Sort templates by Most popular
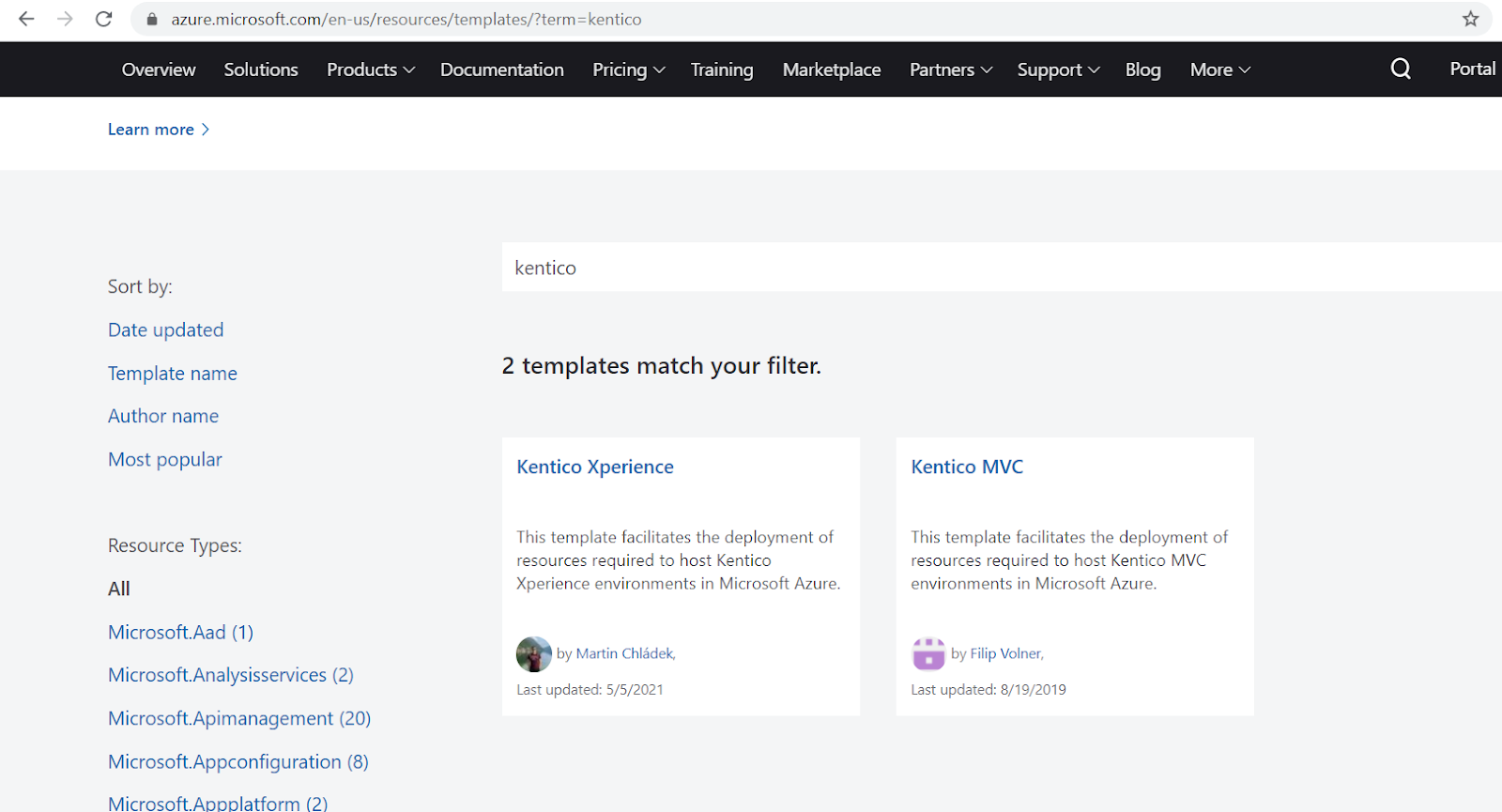Screen dimensions: 1502x812 (165, 459)
